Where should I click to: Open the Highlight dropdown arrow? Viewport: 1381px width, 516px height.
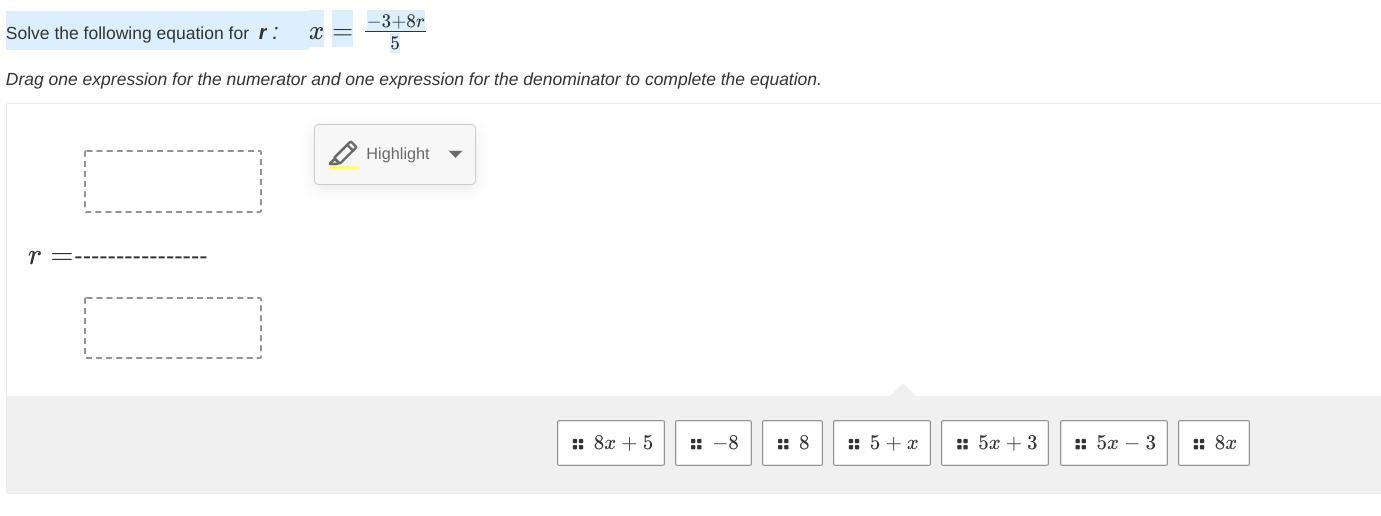(x=455, y=154)
